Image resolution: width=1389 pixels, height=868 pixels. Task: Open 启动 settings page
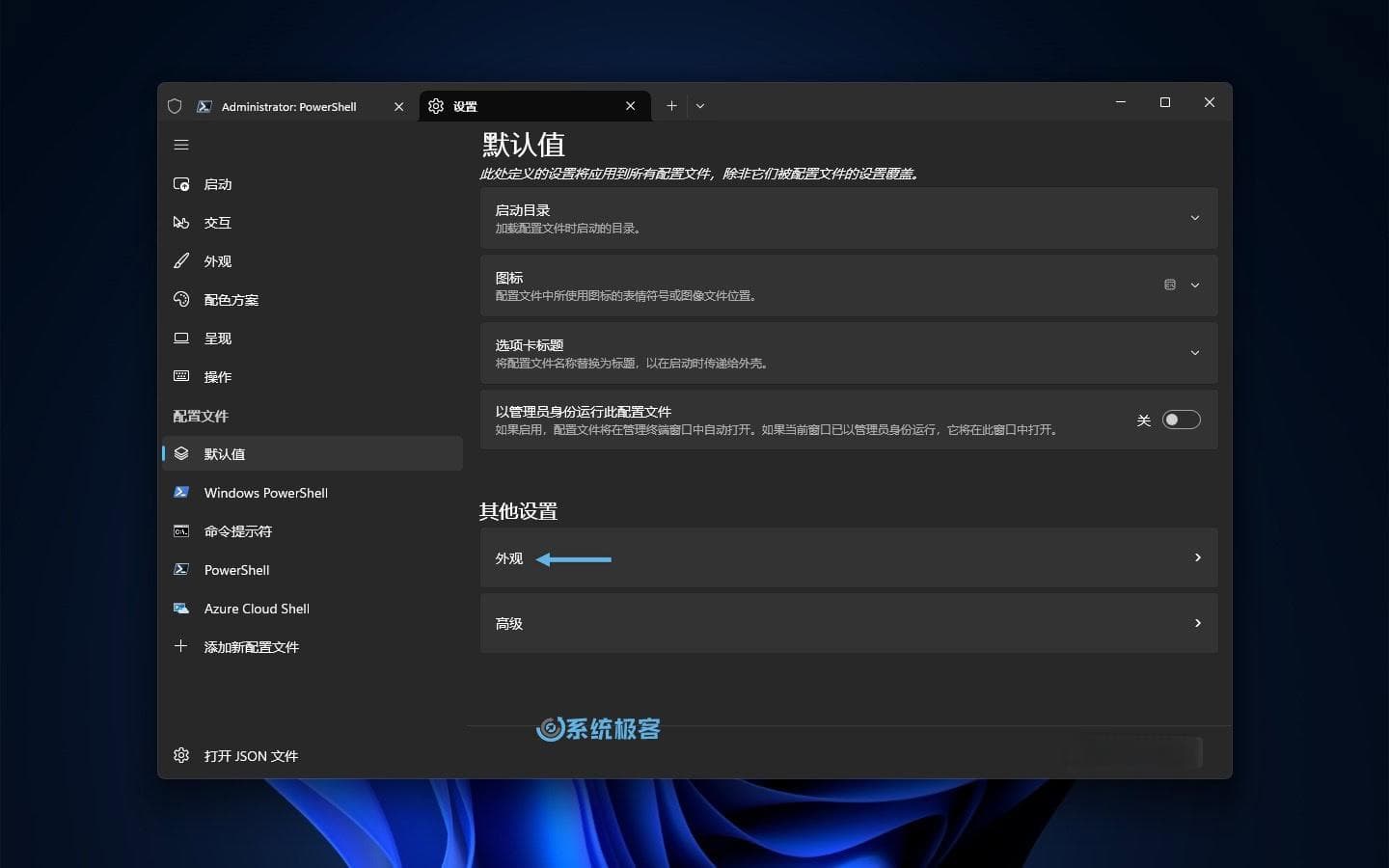tap(313, 184)
